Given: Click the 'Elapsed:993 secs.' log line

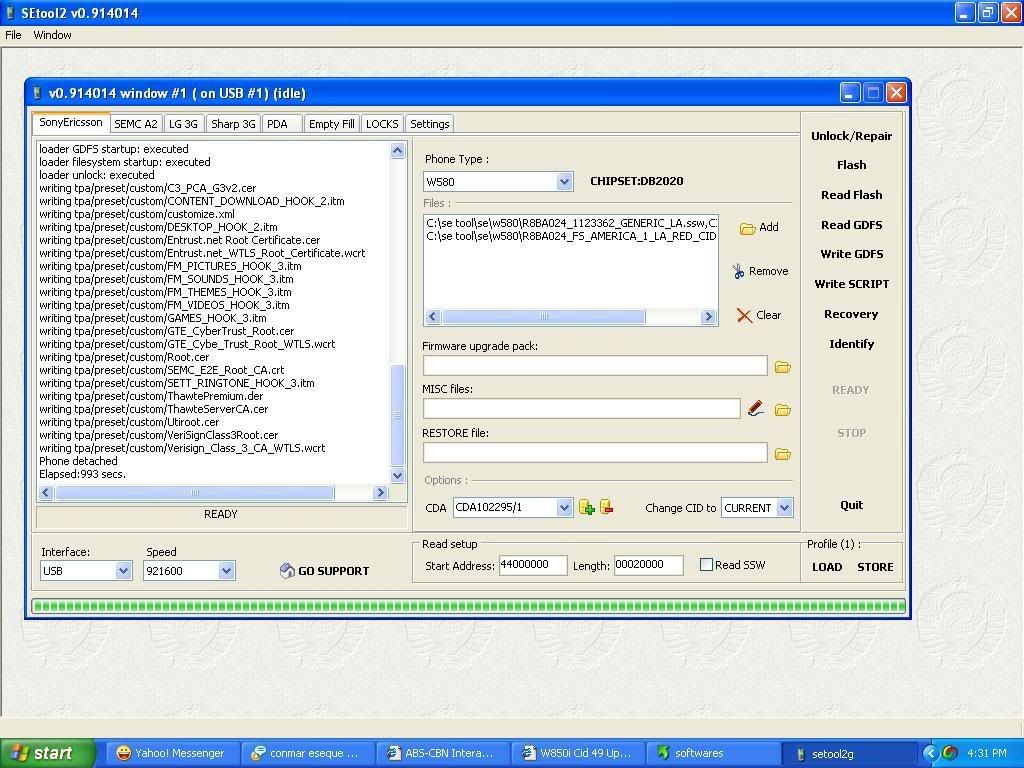Looking at the screenshot, I should (x=82, y=474).
